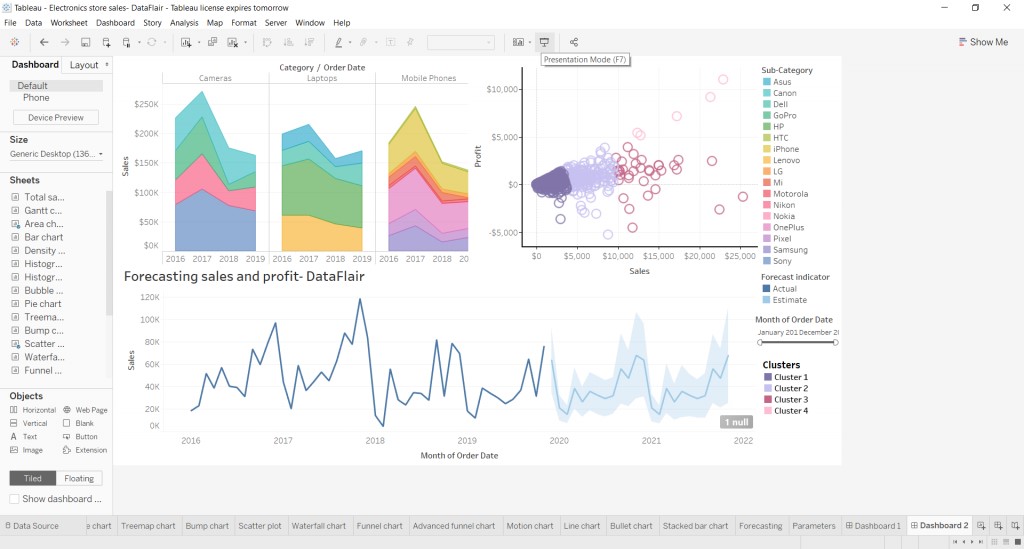The image size is (1024, 549).
Task: Switch layout mode to Floating
Action: click(x=79, y=478)
